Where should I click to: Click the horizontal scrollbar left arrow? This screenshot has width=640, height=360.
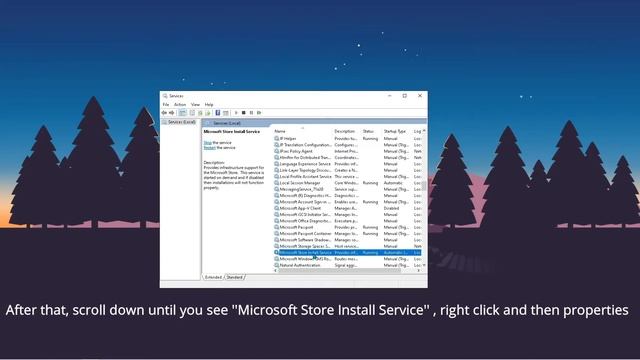click(x=276, y=271)
